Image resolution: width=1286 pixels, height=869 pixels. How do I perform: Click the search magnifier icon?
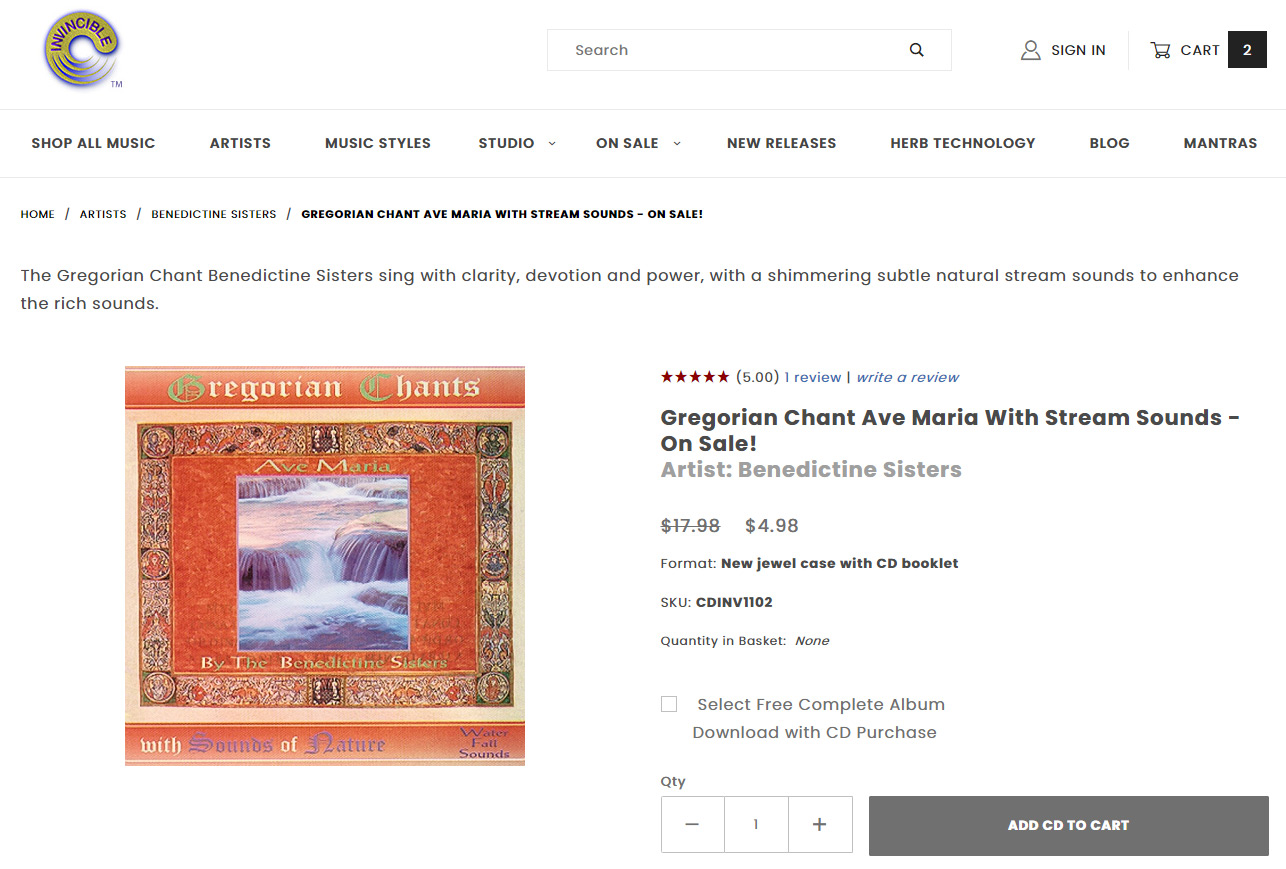pos(916,50)
